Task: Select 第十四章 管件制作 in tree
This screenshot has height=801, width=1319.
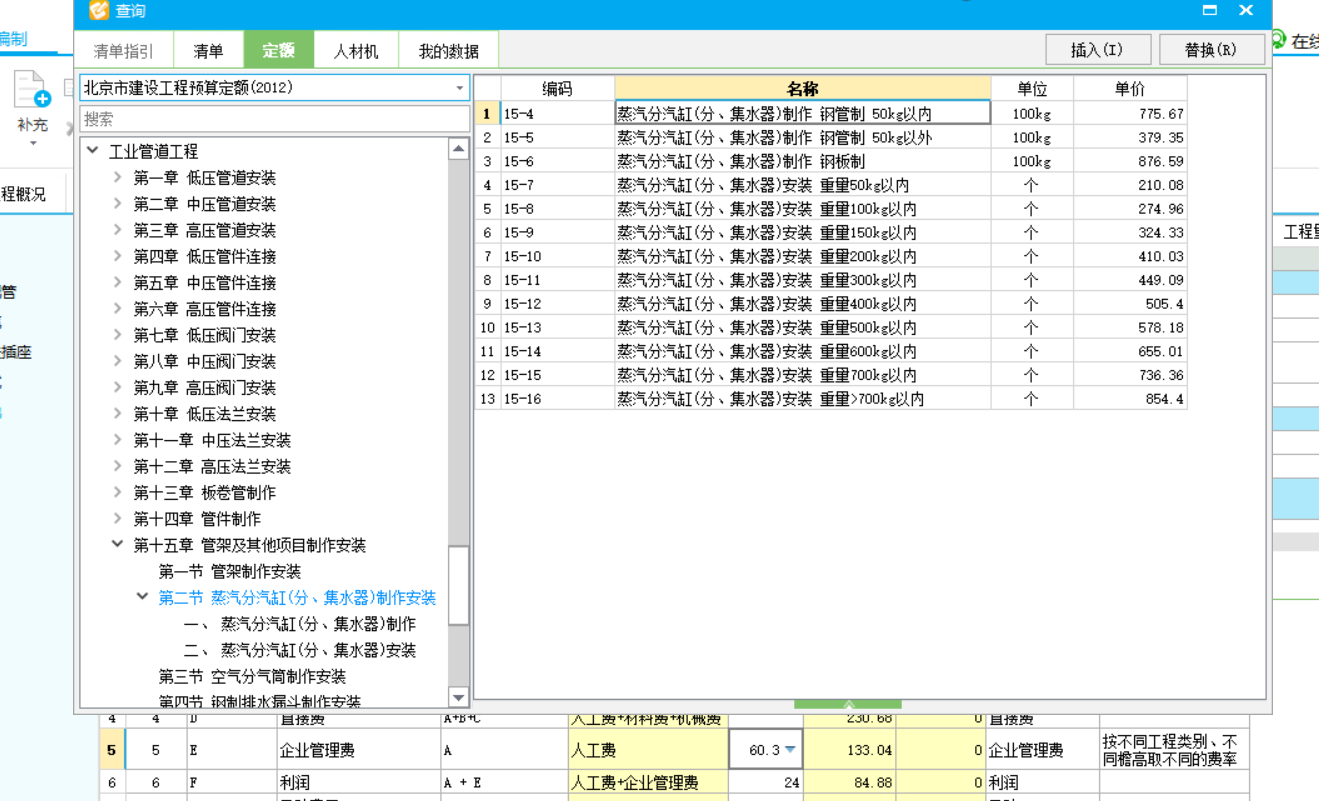Action: 197,519
